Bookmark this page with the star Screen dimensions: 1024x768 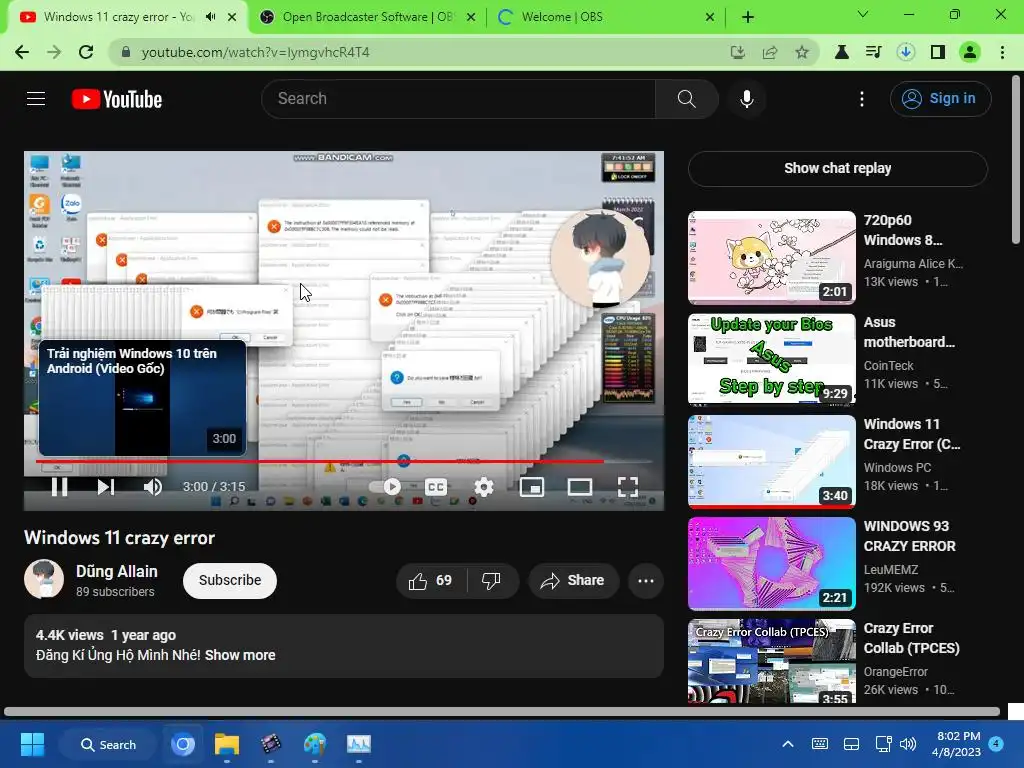[802, 52]
